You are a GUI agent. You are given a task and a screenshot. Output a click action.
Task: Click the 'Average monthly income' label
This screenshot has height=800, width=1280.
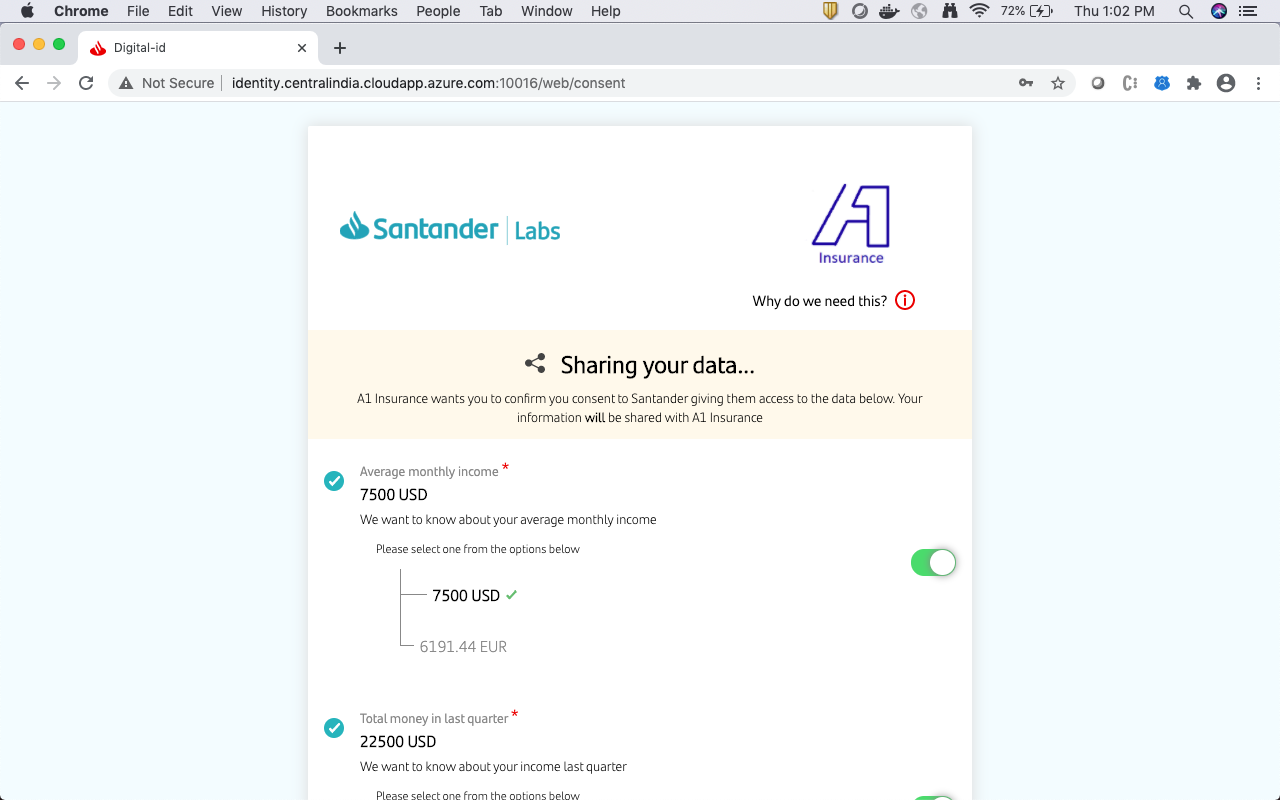[429, 472]
